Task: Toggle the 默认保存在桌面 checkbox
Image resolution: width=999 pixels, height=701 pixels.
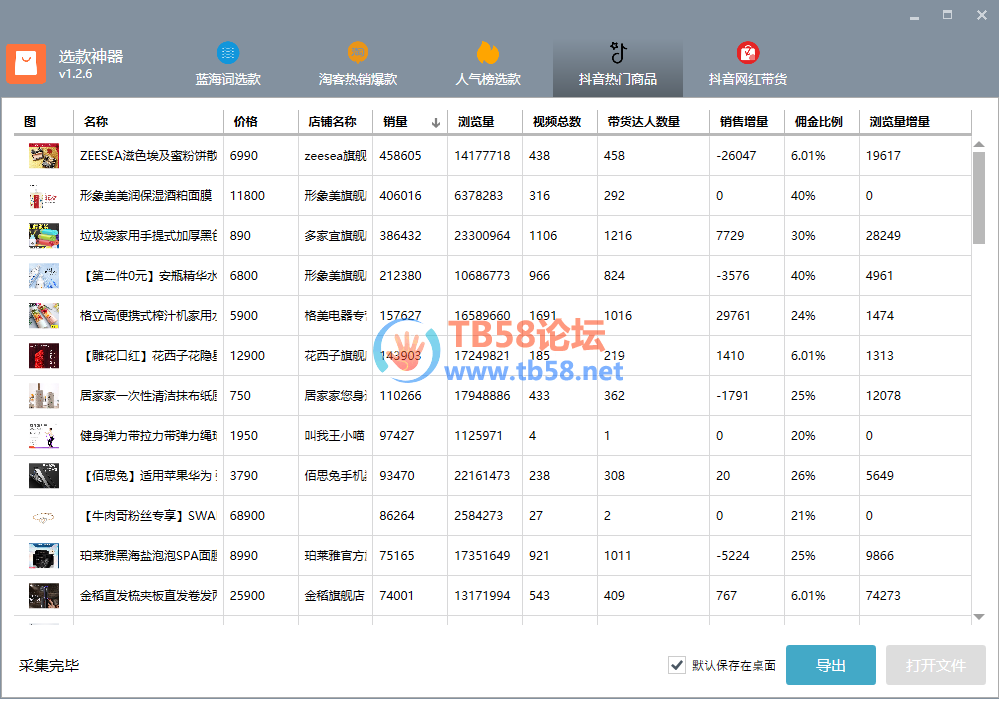Action: point(677,665)
